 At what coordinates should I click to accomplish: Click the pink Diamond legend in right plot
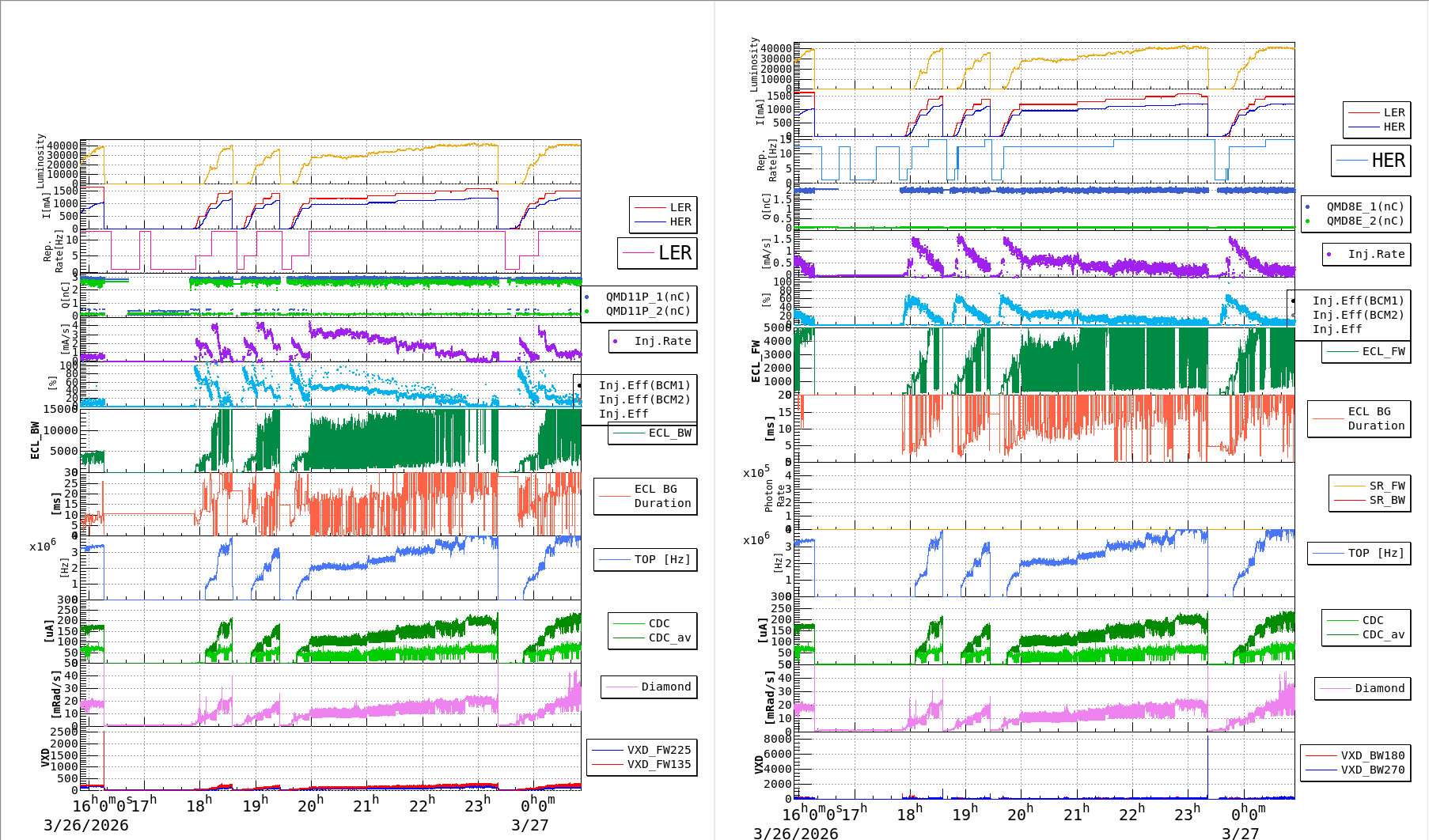1363,689
